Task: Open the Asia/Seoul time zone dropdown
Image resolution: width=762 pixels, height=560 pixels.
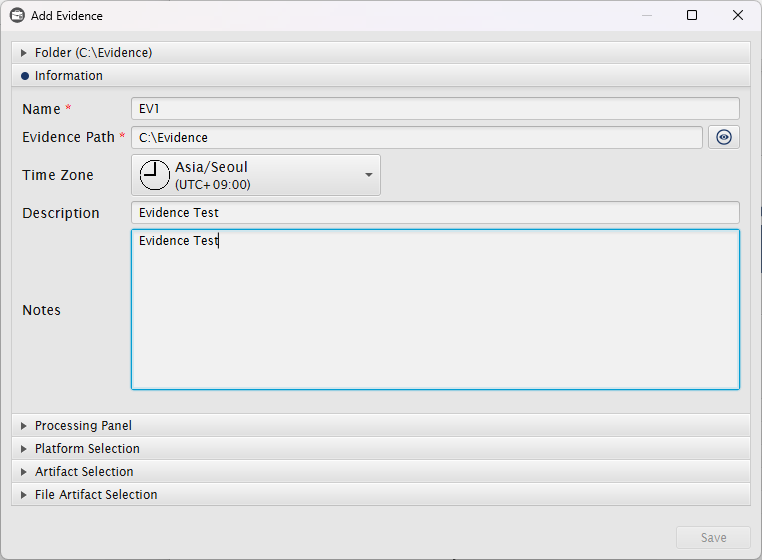Action: click(256, 175)
